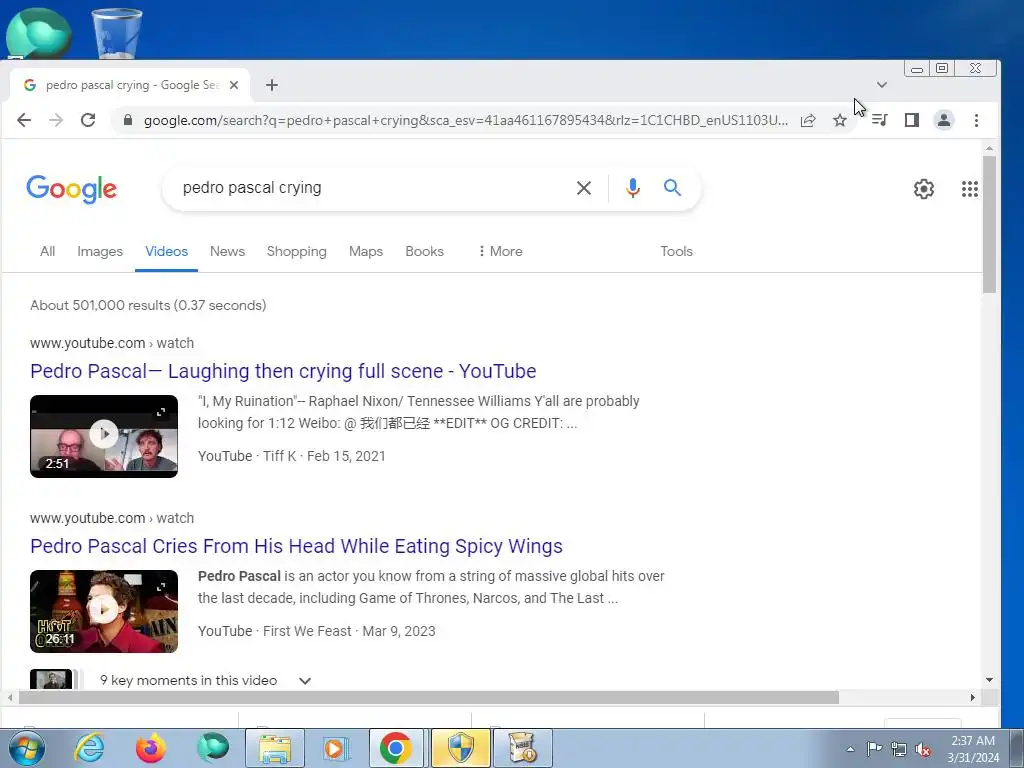Switch to the News results tab
Screen dimensions: 1024x768
pos(227,251)
